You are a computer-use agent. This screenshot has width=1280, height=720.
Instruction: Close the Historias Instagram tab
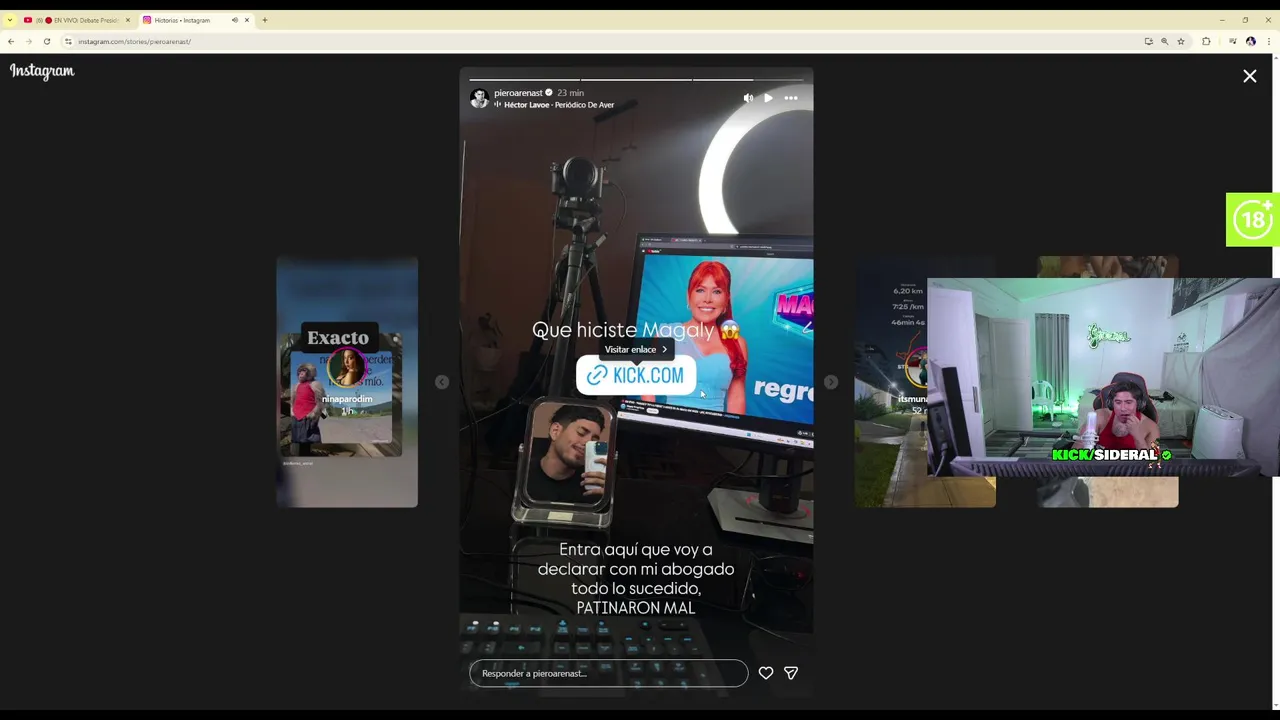coord(247,20)
